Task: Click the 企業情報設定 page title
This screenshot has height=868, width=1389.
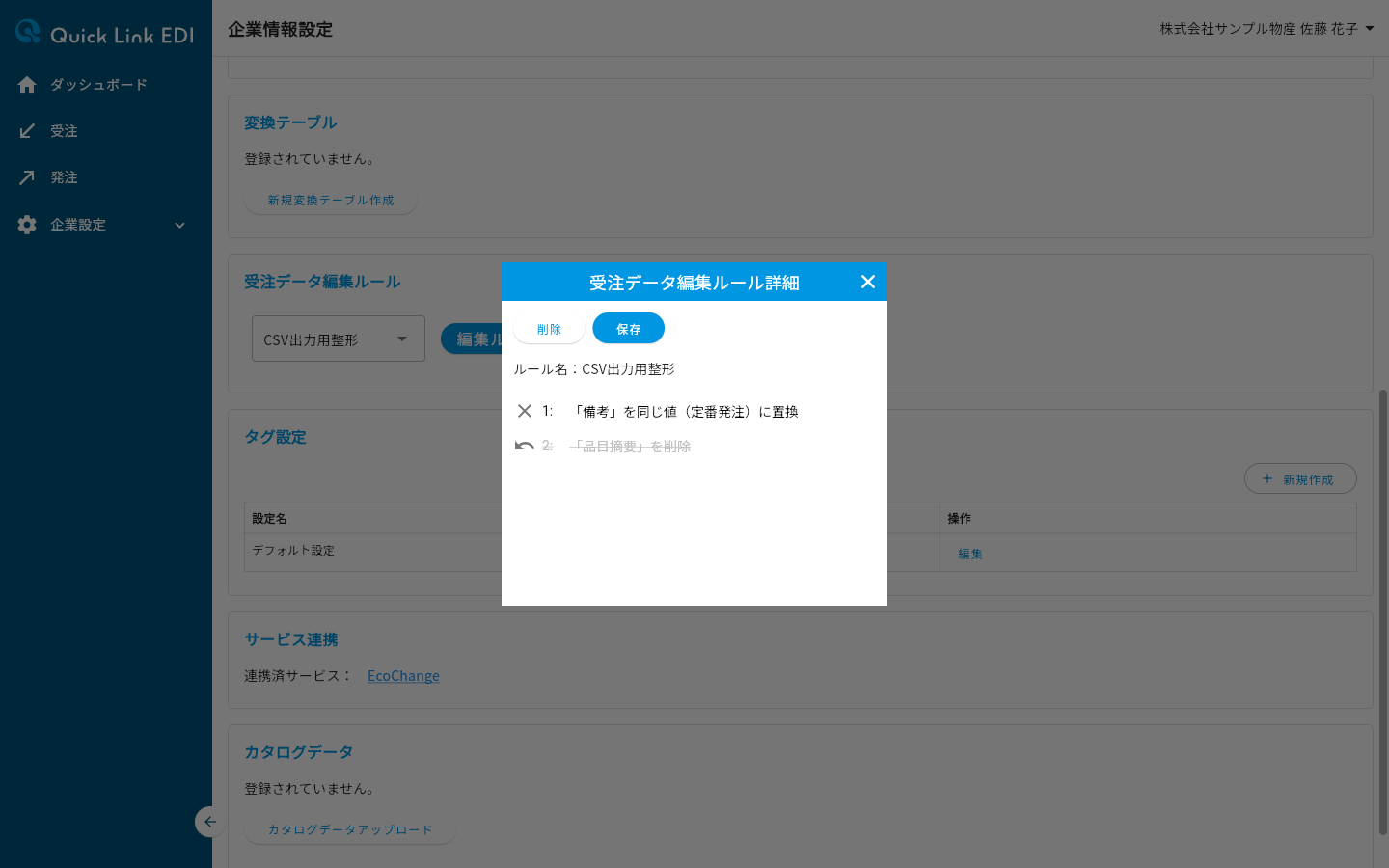Action: tap(281, 29)
